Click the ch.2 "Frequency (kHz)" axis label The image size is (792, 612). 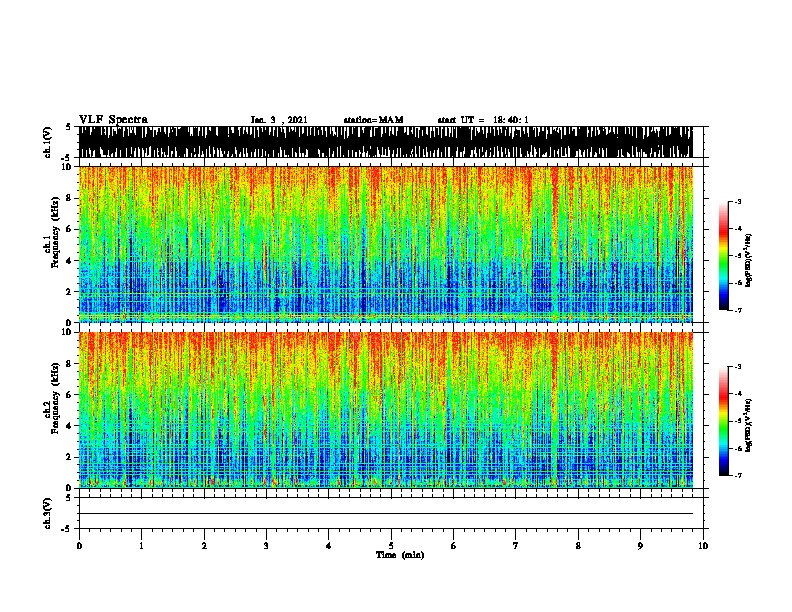(x=55, y=398)
